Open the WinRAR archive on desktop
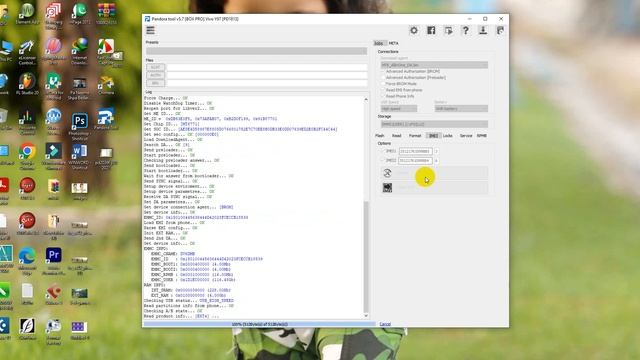The width and height of the screenshot is (640, 360). click(106, 13)
